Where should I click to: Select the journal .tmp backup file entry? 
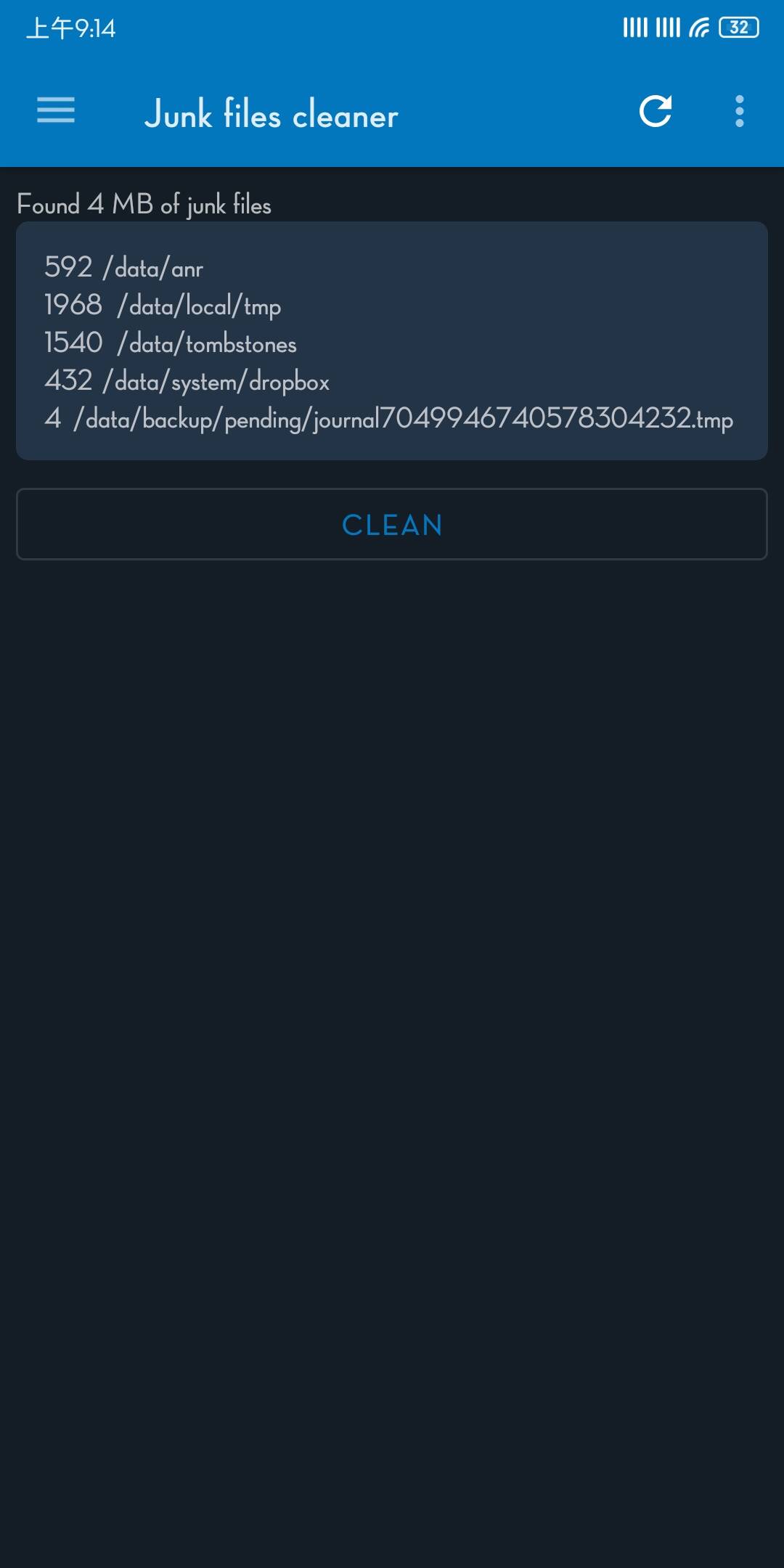[x=388, y=419]
